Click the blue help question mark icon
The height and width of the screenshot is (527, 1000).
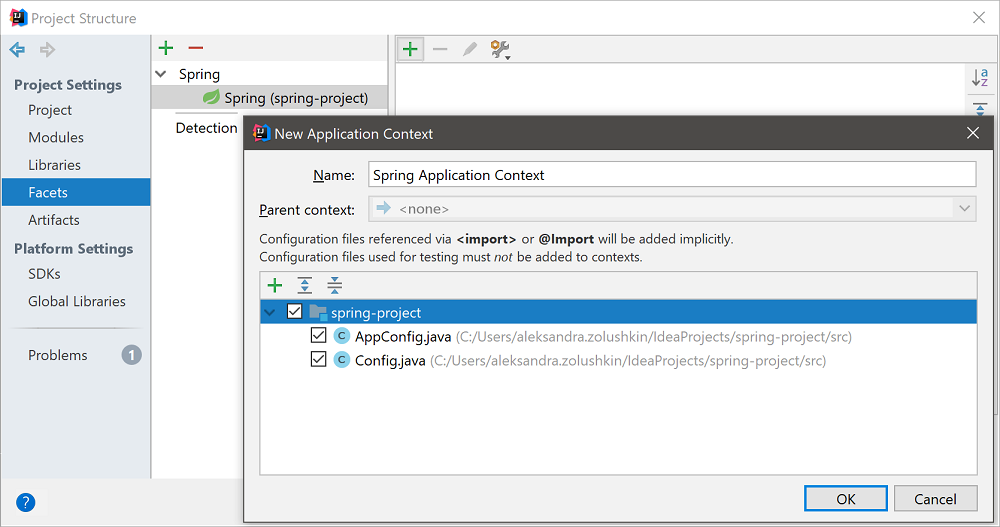click(x=26, y=502)
